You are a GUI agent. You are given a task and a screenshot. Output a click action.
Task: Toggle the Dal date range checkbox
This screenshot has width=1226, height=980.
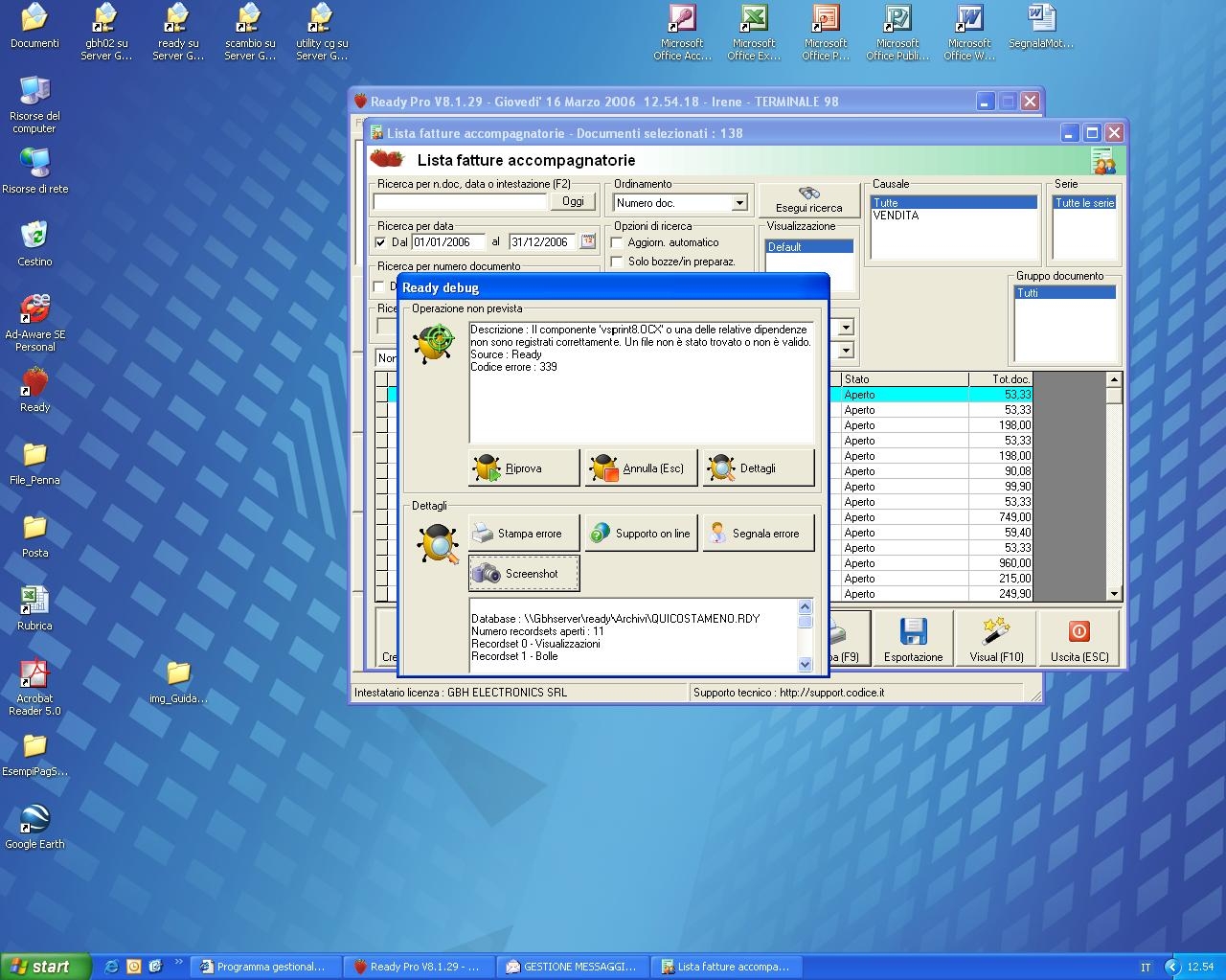(381, 242)
